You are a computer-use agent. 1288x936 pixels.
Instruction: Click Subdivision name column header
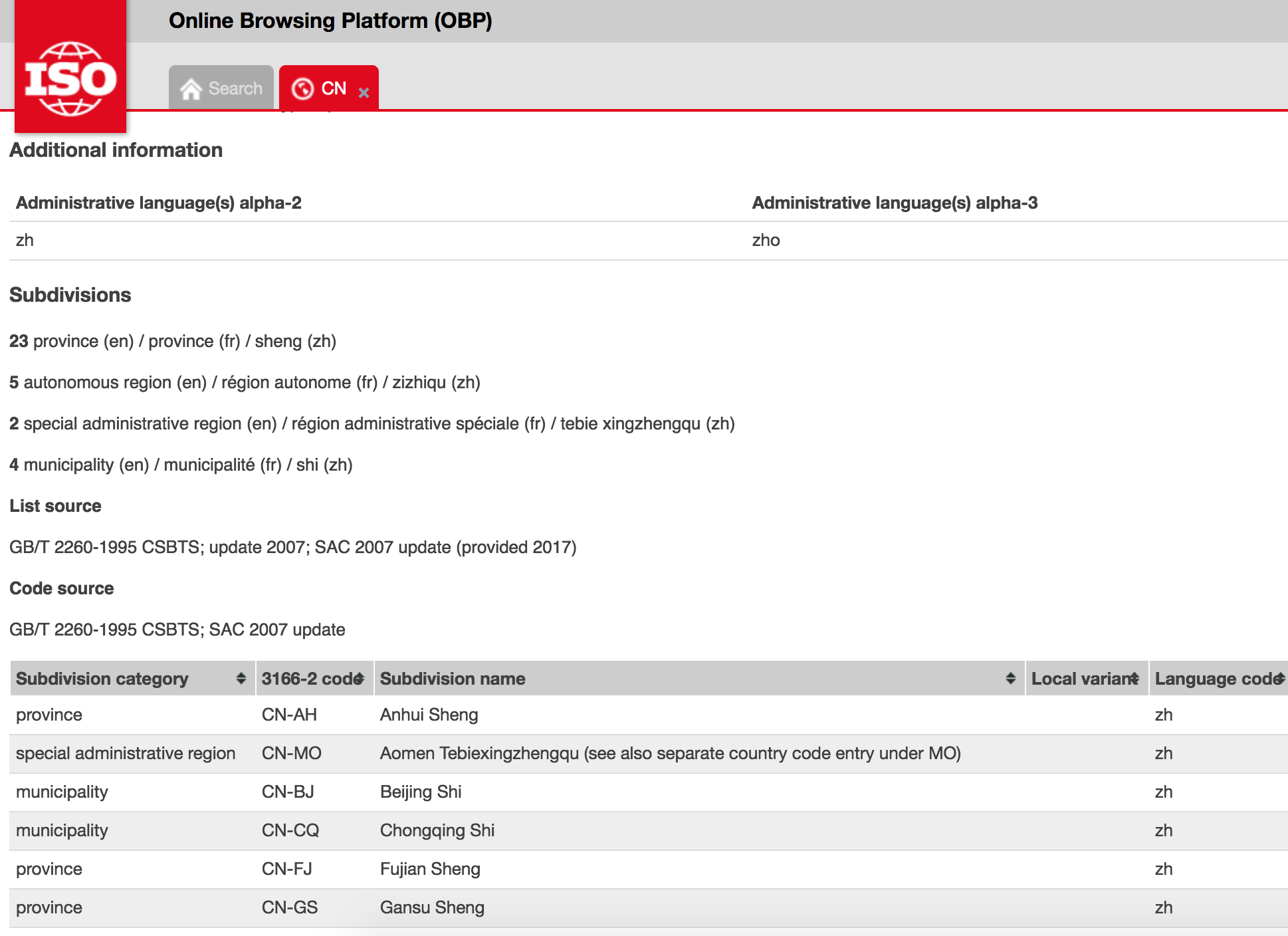(453, 678)
